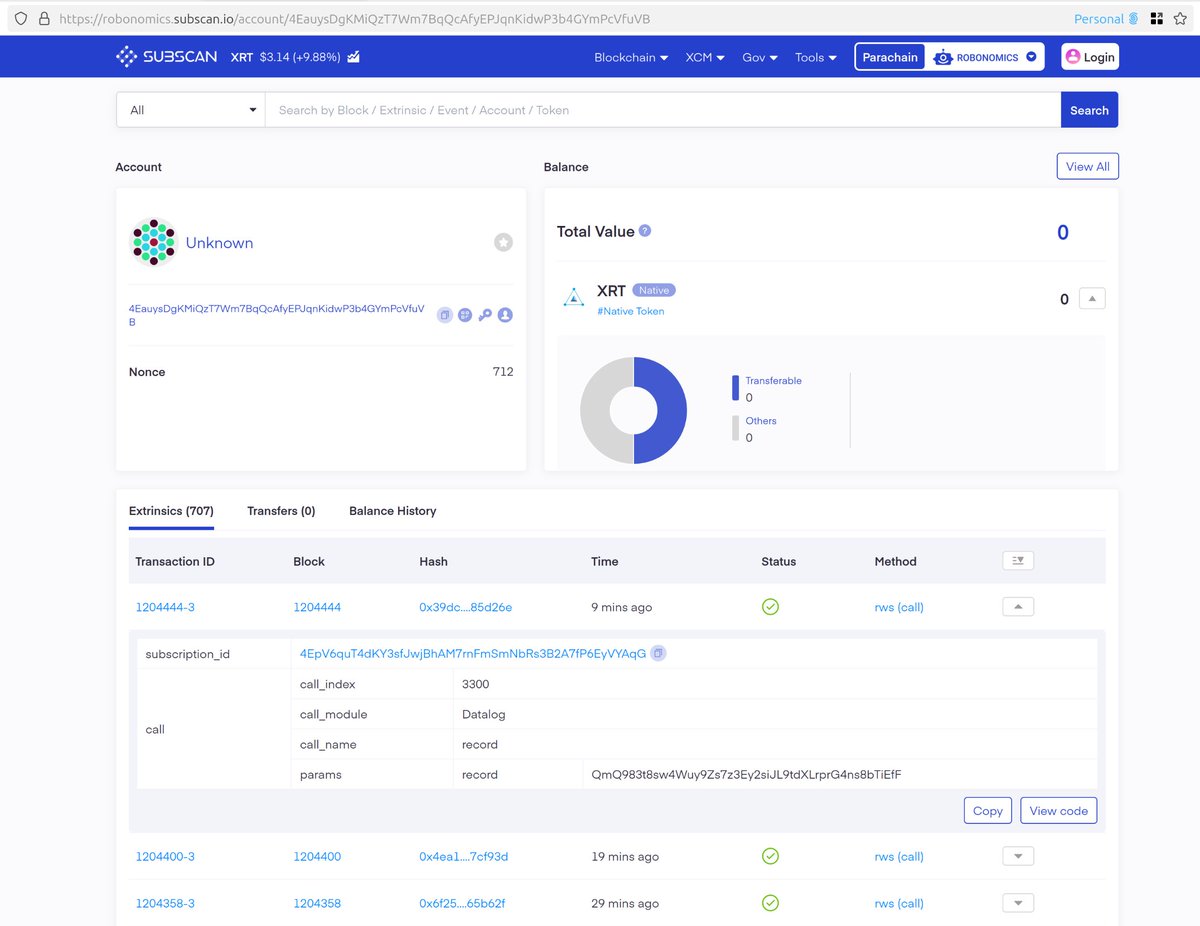1200x926 pixels.
Task: Click the Robonomics network logo icon
Action: (x=942, y=57)
